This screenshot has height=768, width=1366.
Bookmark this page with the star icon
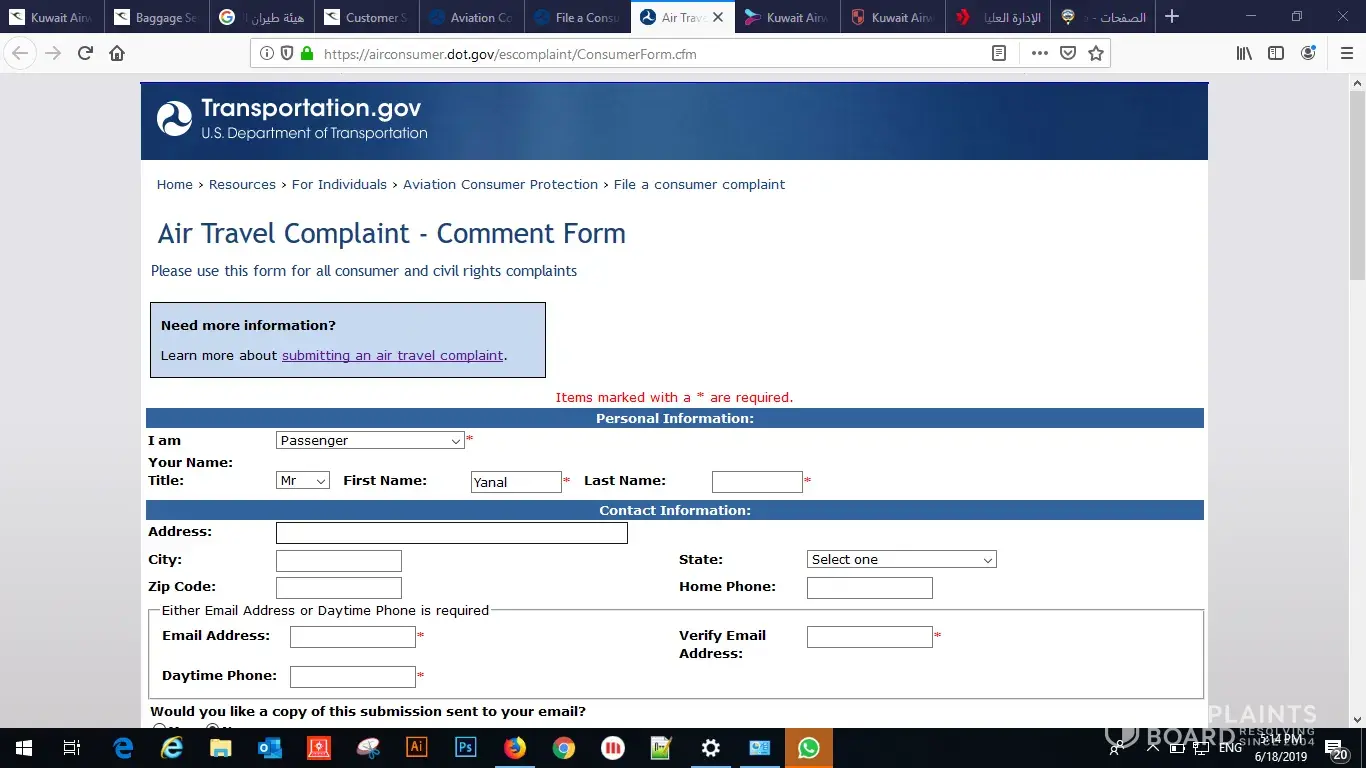(x=1096, y=54)
